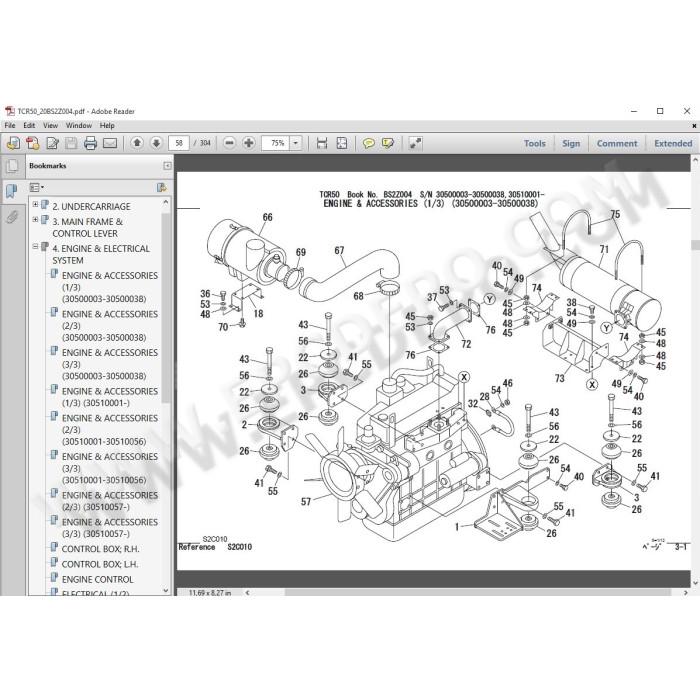Click the page number input field
Screen dimensions: 700x700
coord(179,143)
